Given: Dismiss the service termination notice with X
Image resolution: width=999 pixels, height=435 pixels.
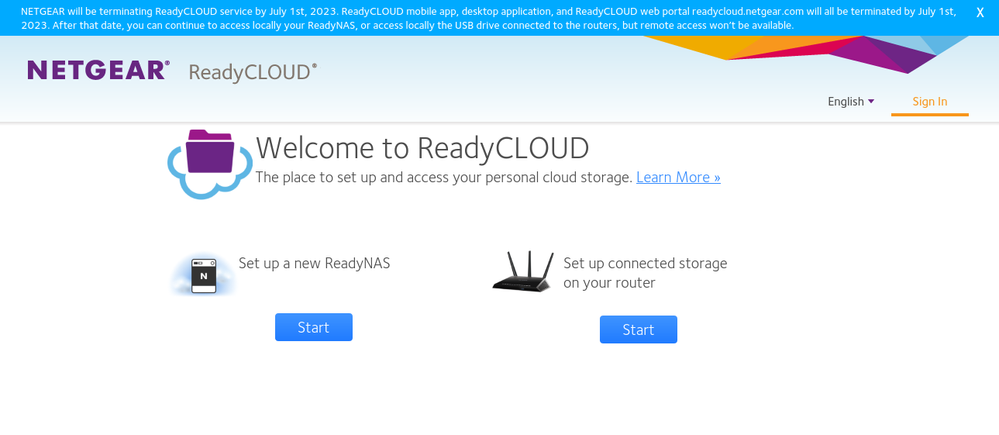Looking at the screenshot, I should (979, 12).
